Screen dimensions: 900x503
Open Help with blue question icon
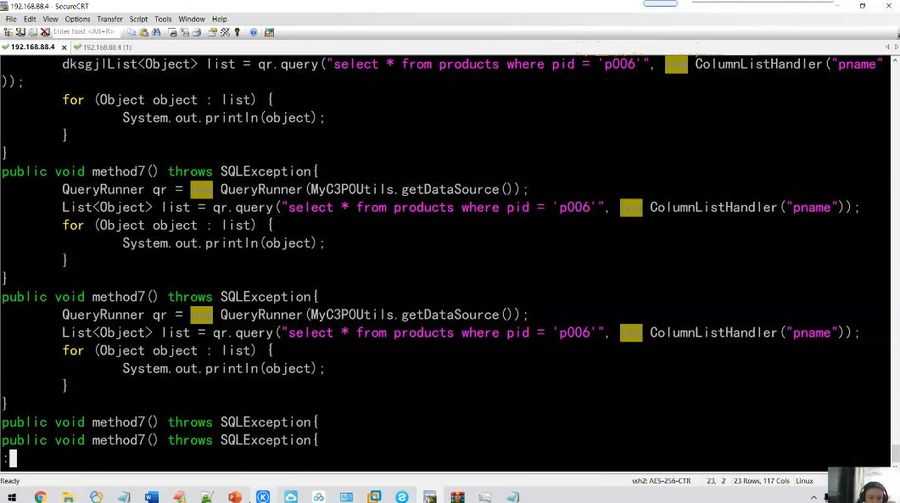click(x=253, y=33)
